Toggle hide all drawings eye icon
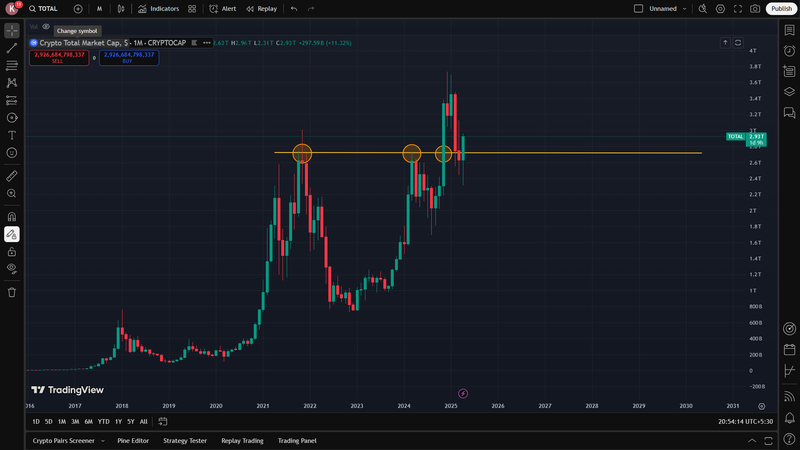 coord(12,269)
